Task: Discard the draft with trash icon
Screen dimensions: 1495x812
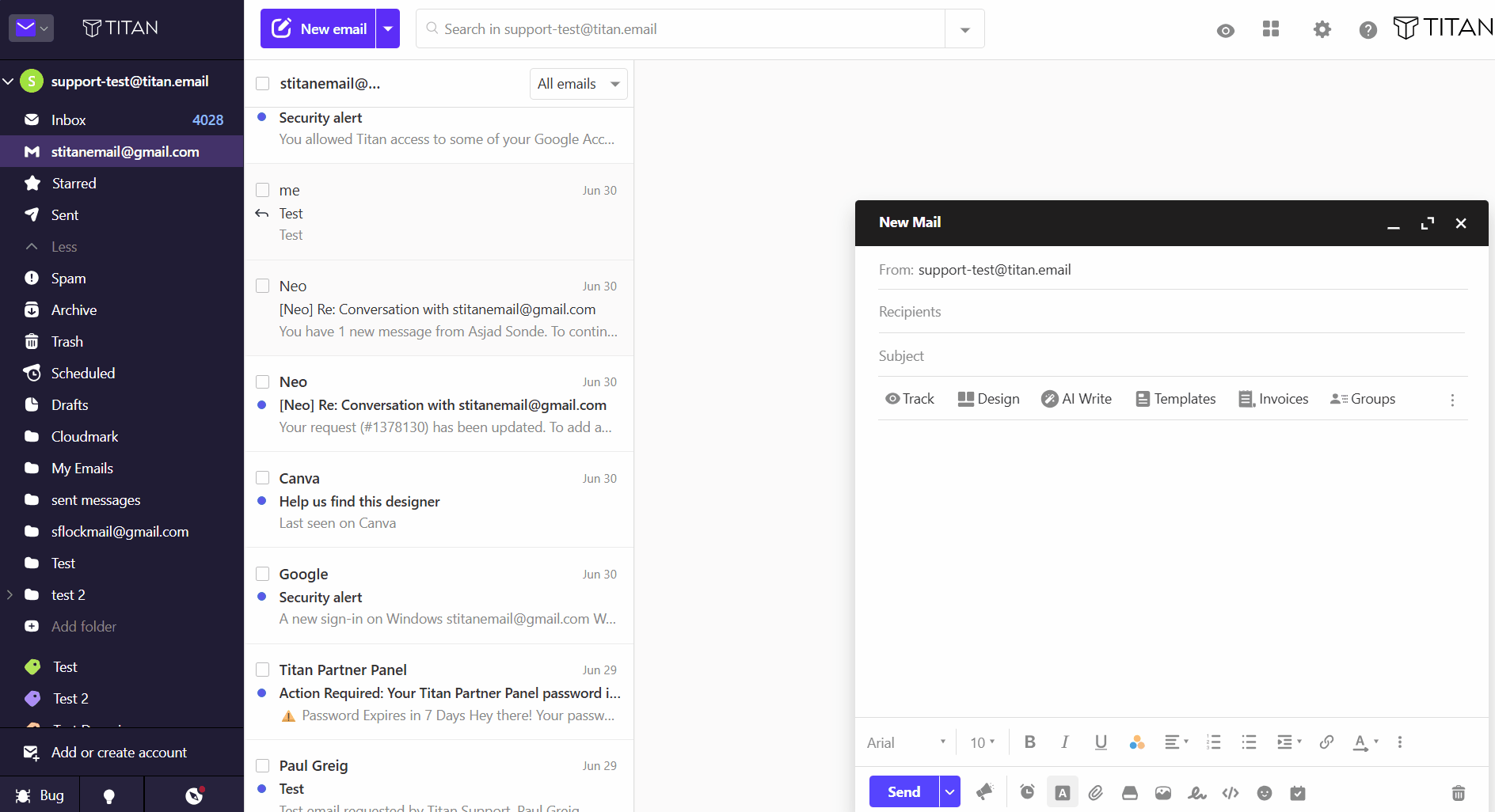Action: (1458, 792)
